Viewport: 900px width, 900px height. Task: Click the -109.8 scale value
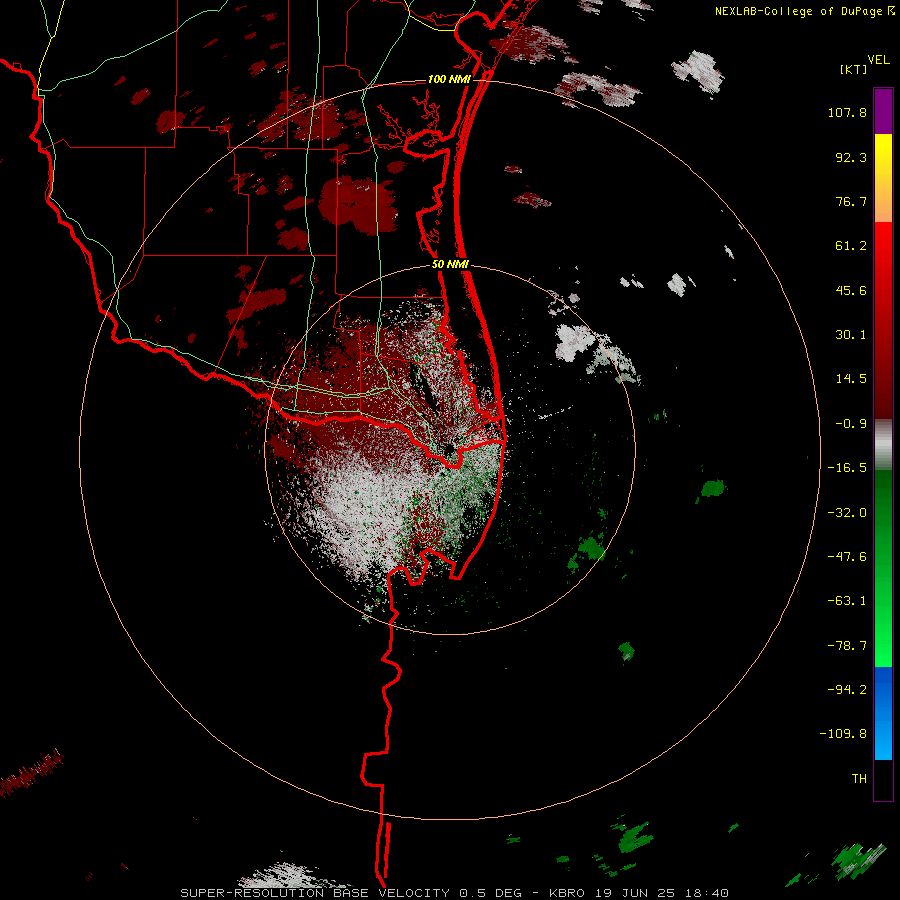point(843,734)
